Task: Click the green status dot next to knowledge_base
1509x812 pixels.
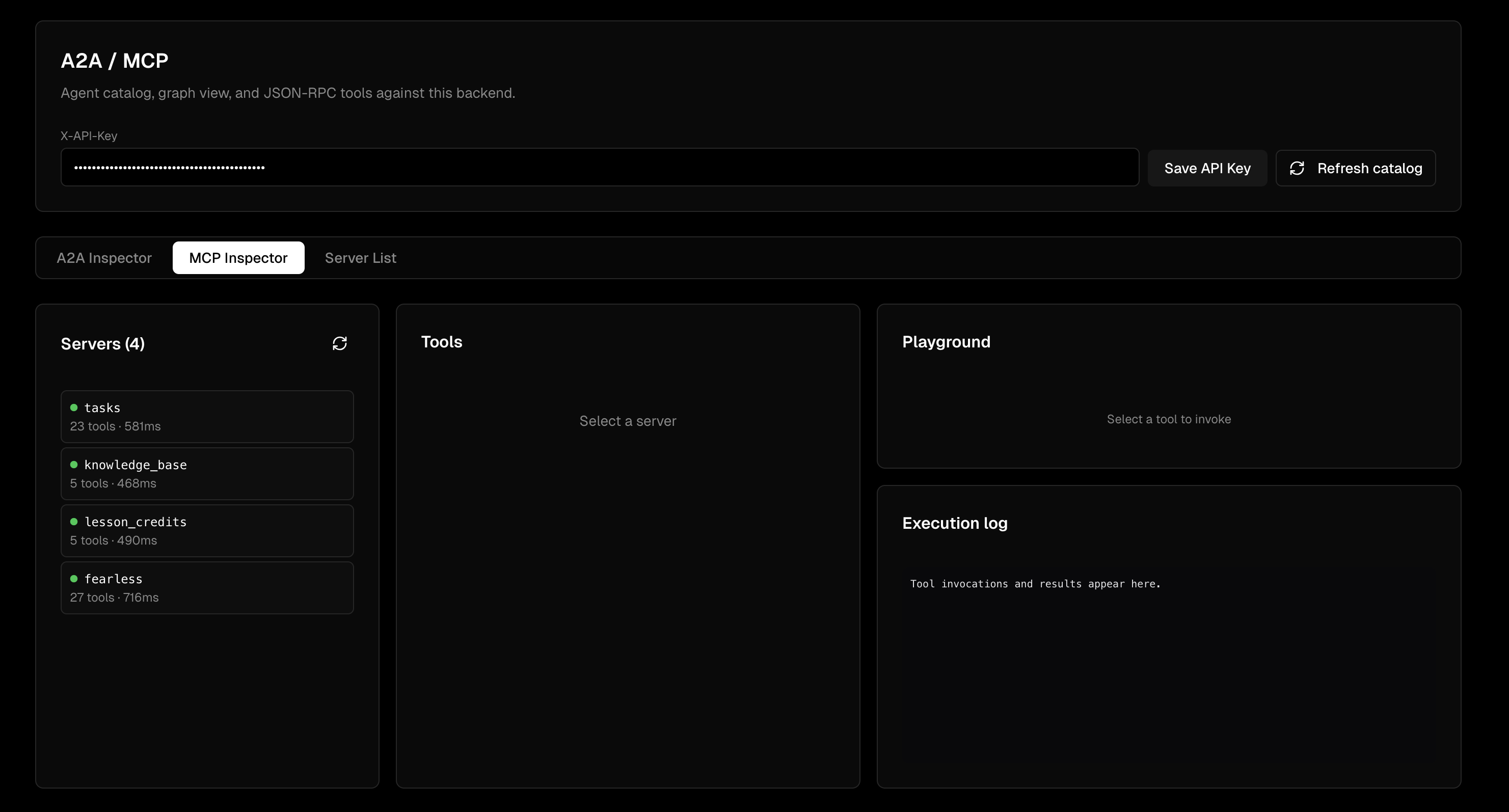Action: pyautogui.click(x=74, y=465)
